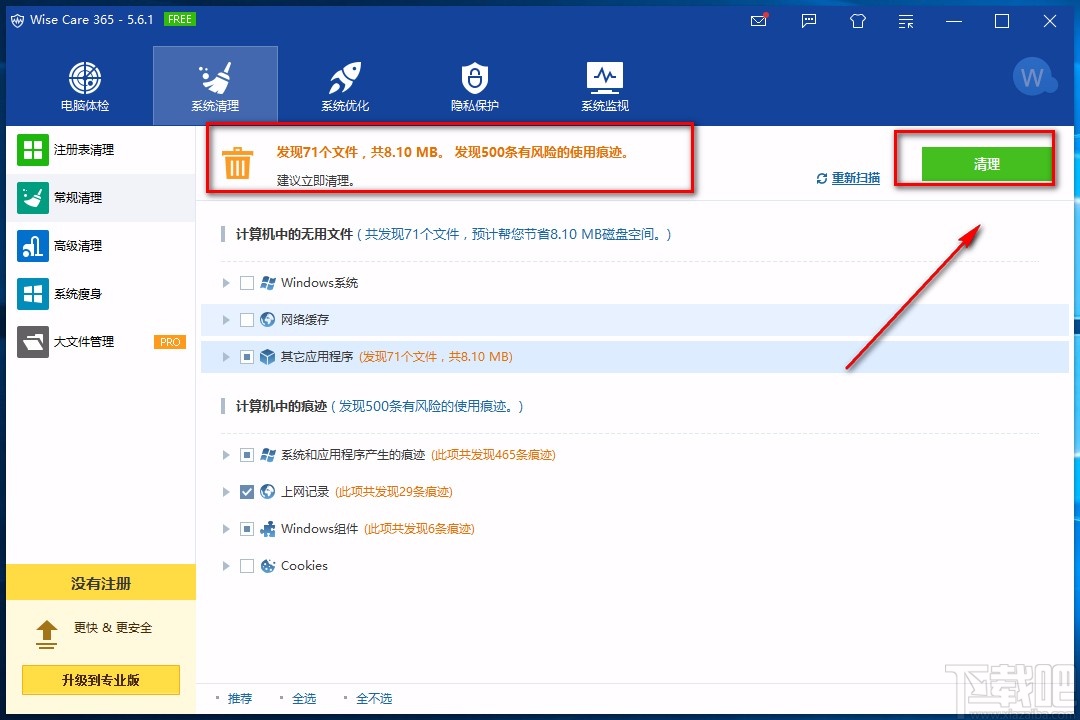Click the 计算机中的痕迹 section header
Screen dimensions: 1080x720
click(x=281, y=407)
